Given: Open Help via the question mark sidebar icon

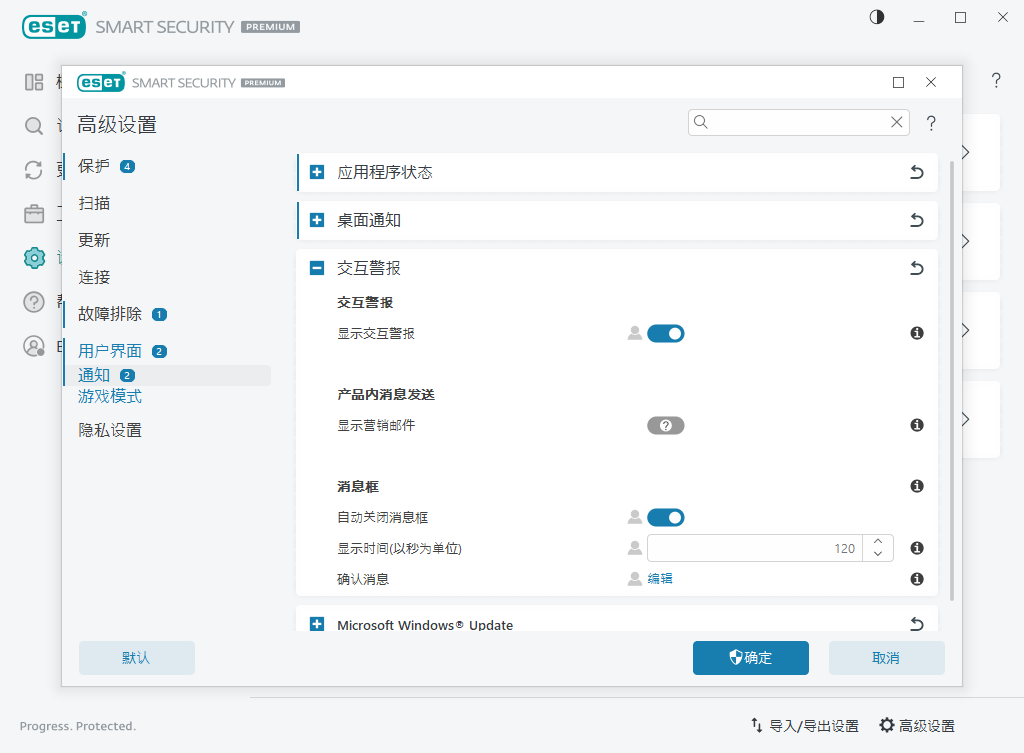Looking at the screenshot, I should 33,302.
